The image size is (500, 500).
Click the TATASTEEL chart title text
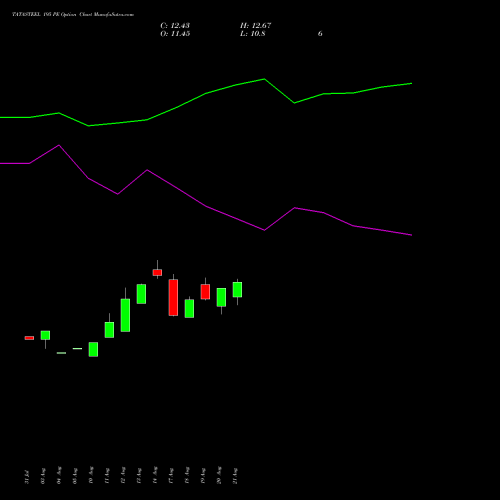pos(73,15)
